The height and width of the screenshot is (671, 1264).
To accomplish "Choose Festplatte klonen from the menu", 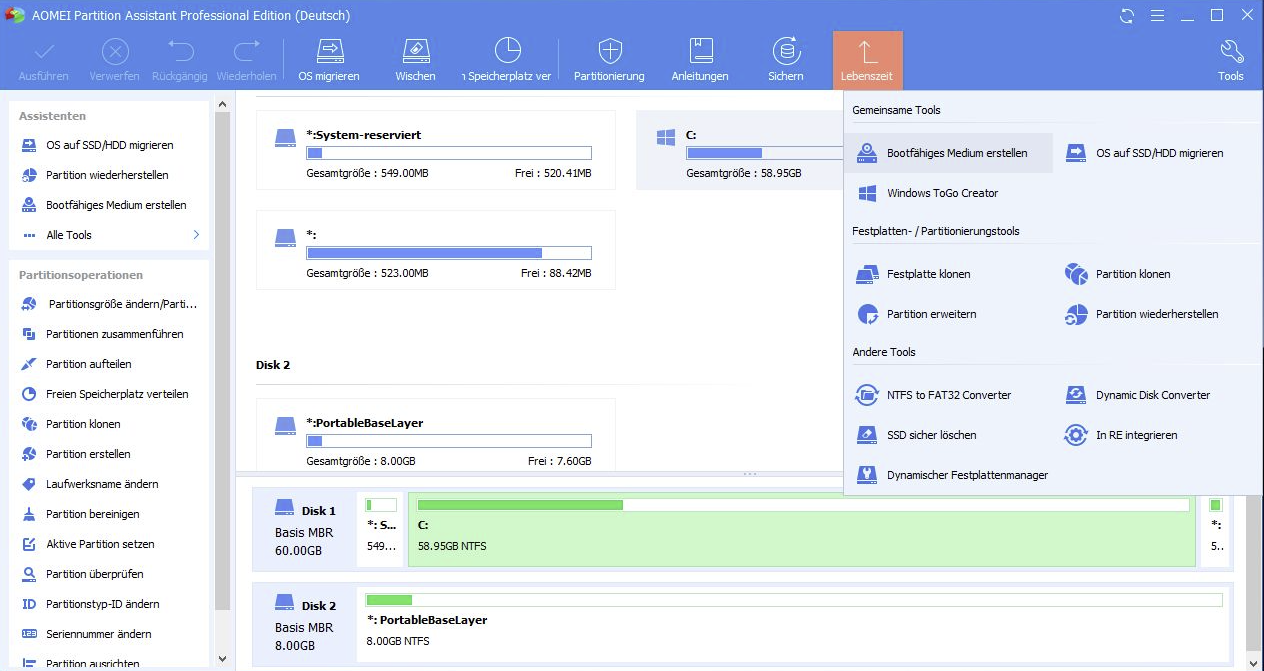I will click(927, 274).
